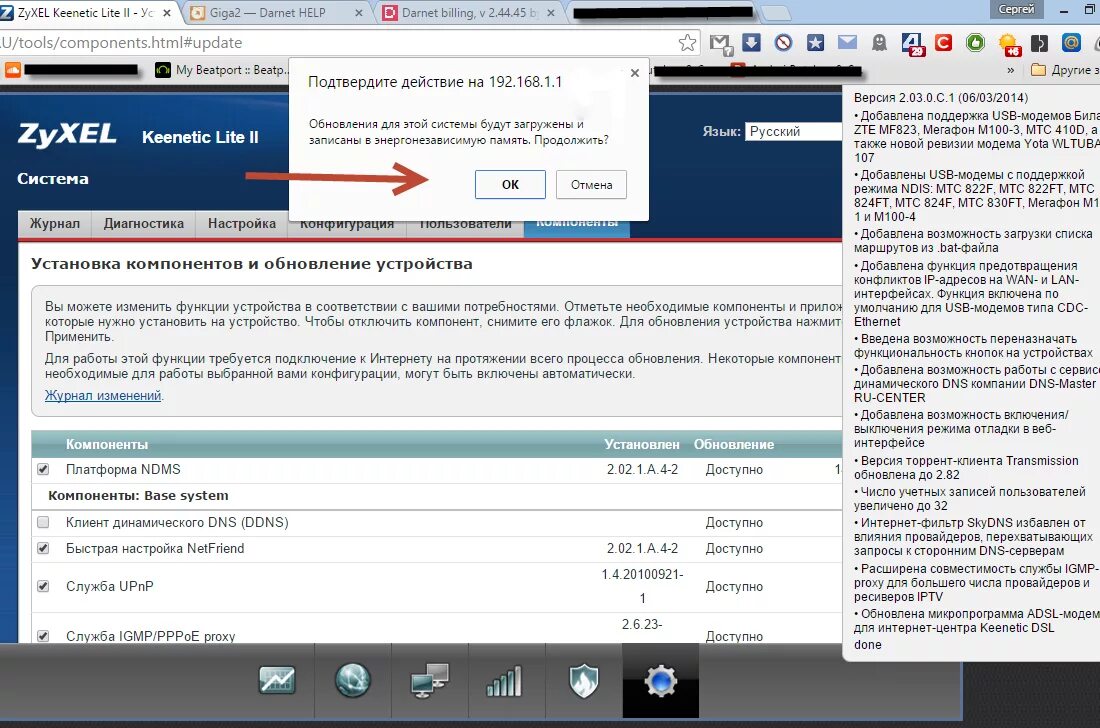Open the Ghostery ghost extension icon
This screenshot has height=728, width=1100.
878,42
